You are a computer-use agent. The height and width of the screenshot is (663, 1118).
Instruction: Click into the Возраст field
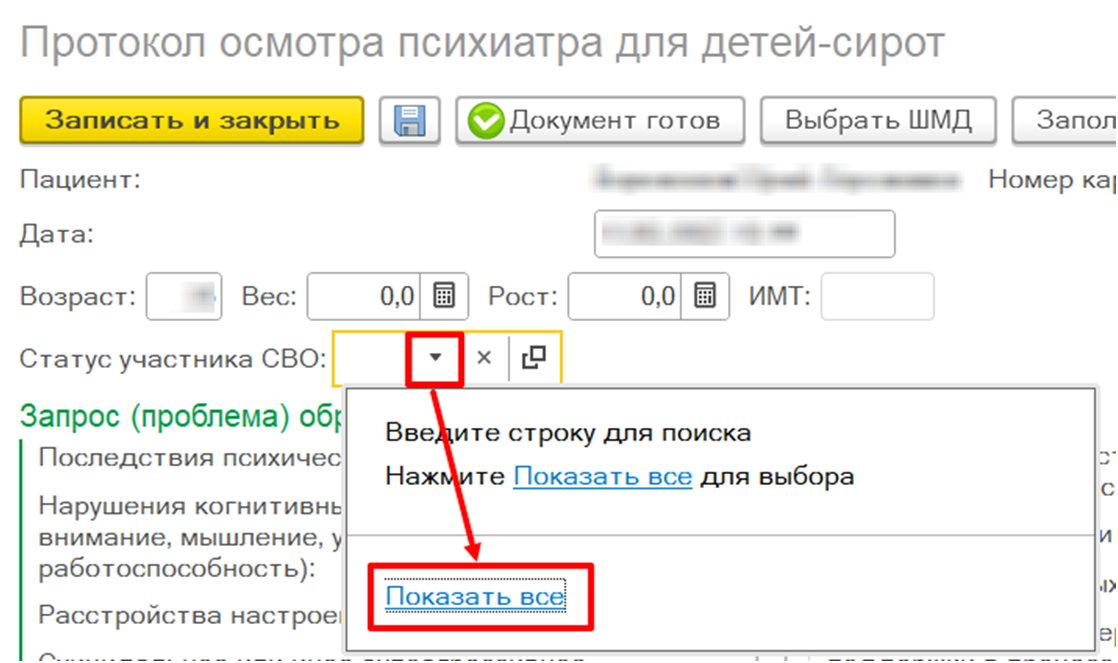pyautogui.click(x=184, y=296)
